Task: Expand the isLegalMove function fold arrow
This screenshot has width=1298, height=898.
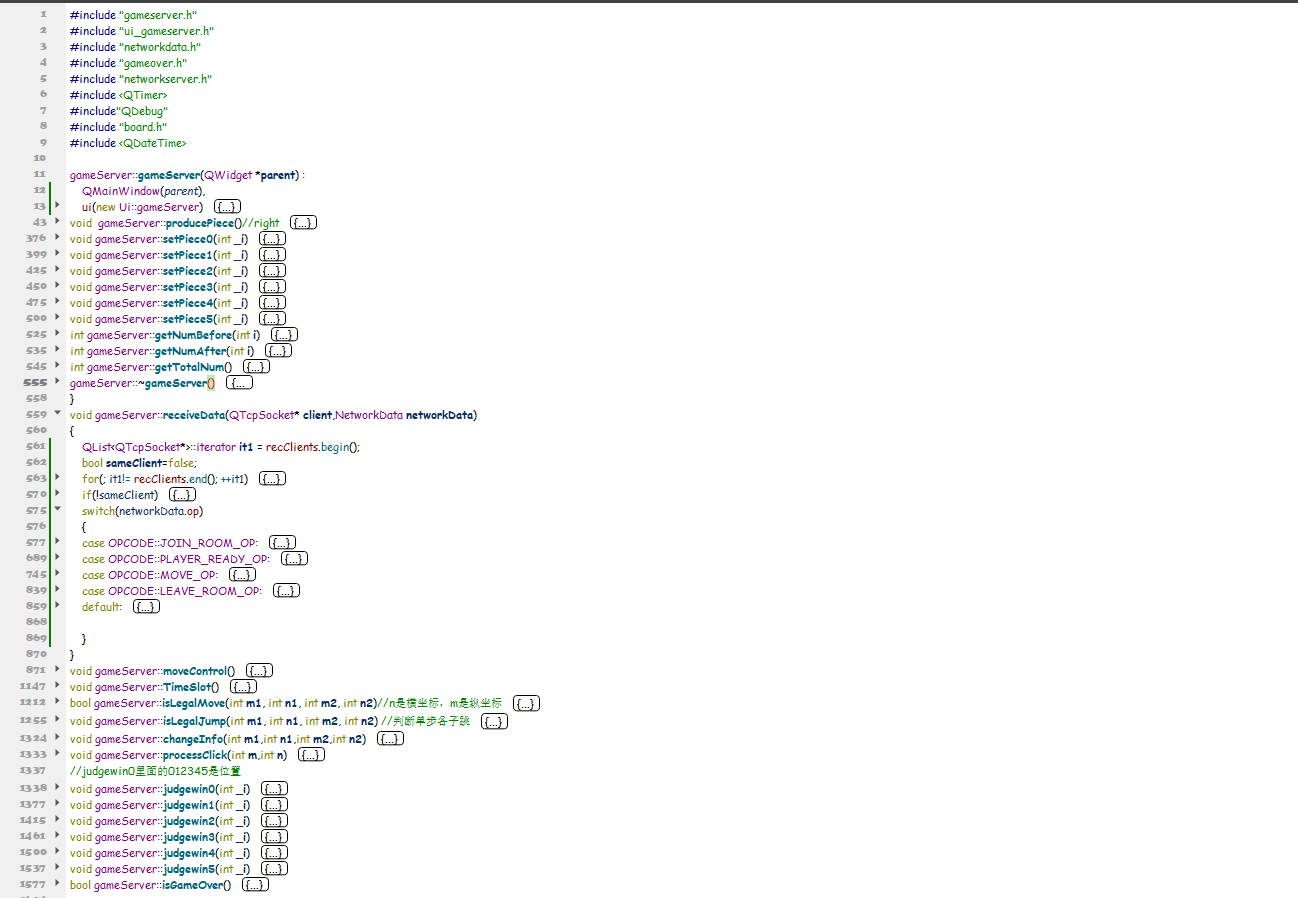Action: (x=58, y=703)
